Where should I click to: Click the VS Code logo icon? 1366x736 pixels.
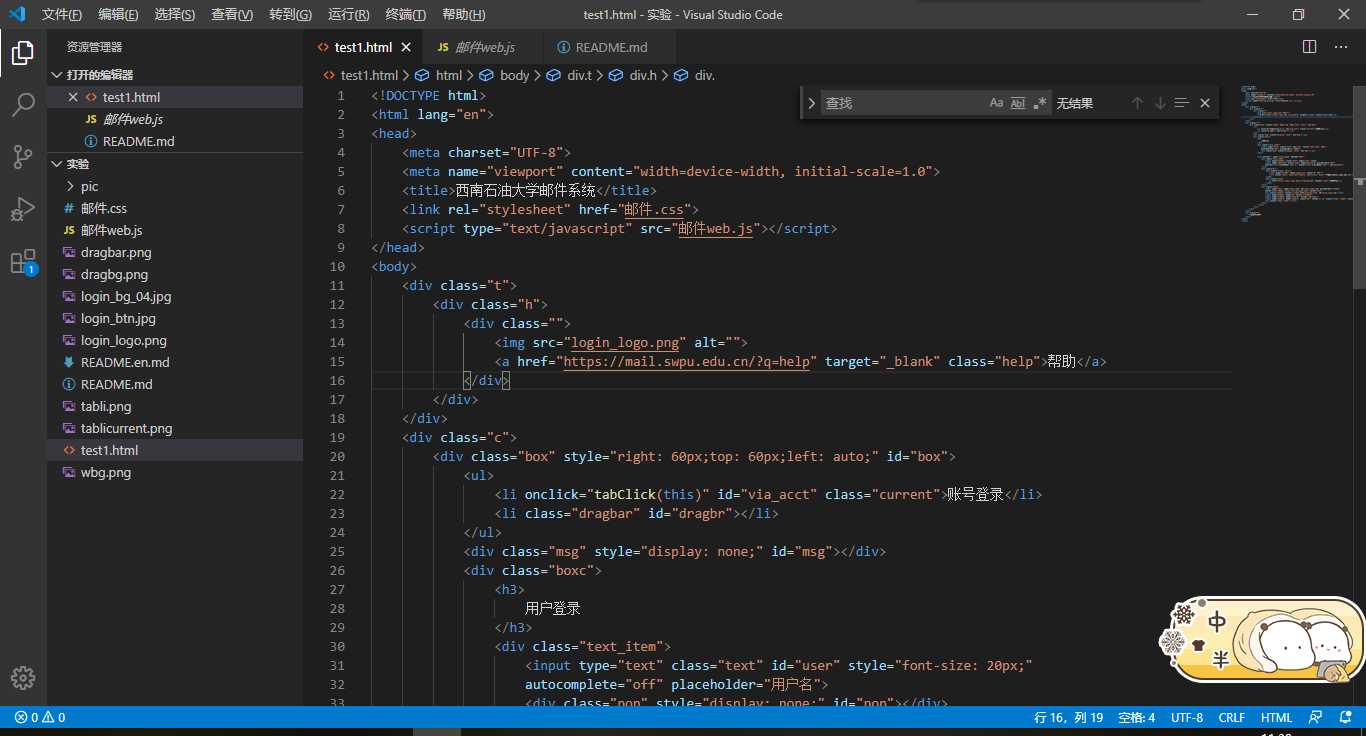pos(17,14)
